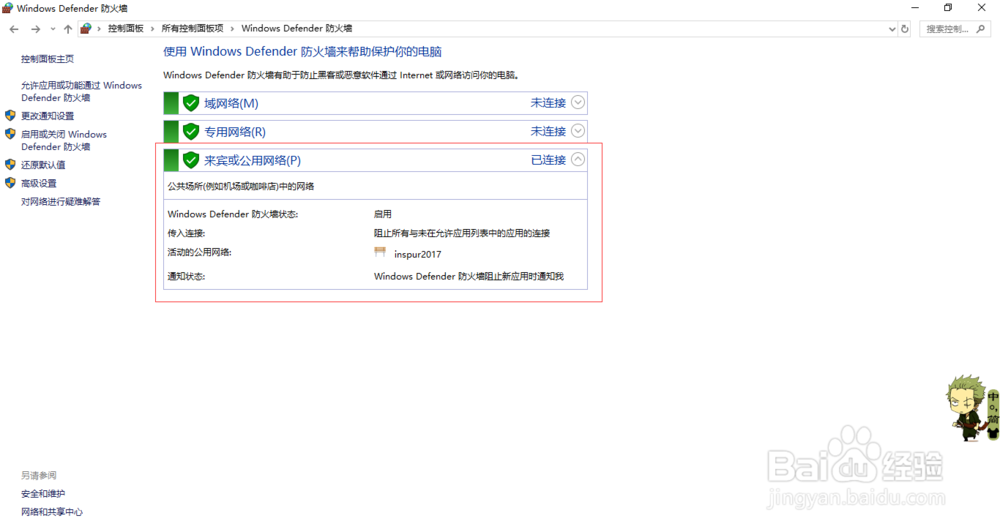The height and width of the screenshot is (532, 1000).
Task: Open recent locations dropdown arrow
Action: tap(52, 29)
